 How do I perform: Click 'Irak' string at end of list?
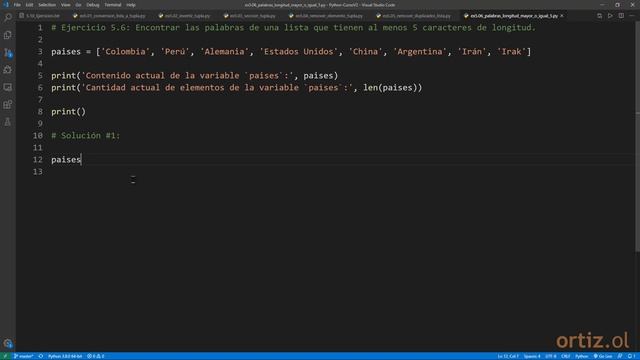[x=511, y=52]
